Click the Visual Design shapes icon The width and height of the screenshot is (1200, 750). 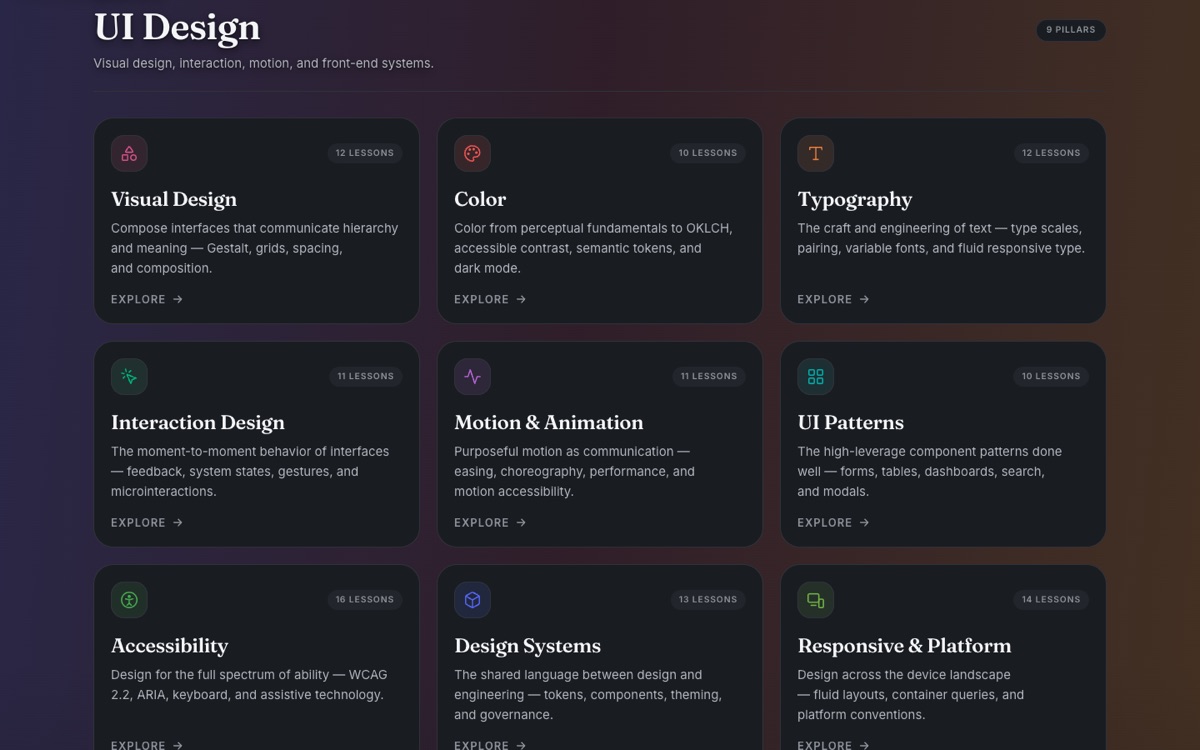129,153
